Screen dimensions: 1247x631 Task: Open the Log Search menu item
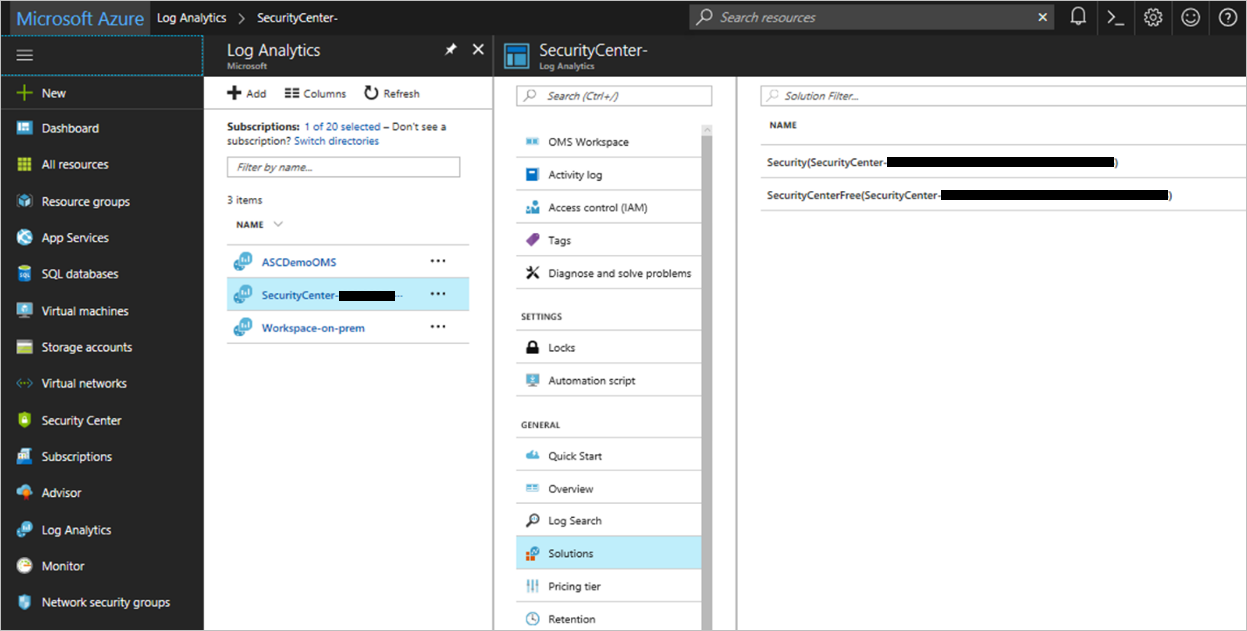[x=574, y=521]
